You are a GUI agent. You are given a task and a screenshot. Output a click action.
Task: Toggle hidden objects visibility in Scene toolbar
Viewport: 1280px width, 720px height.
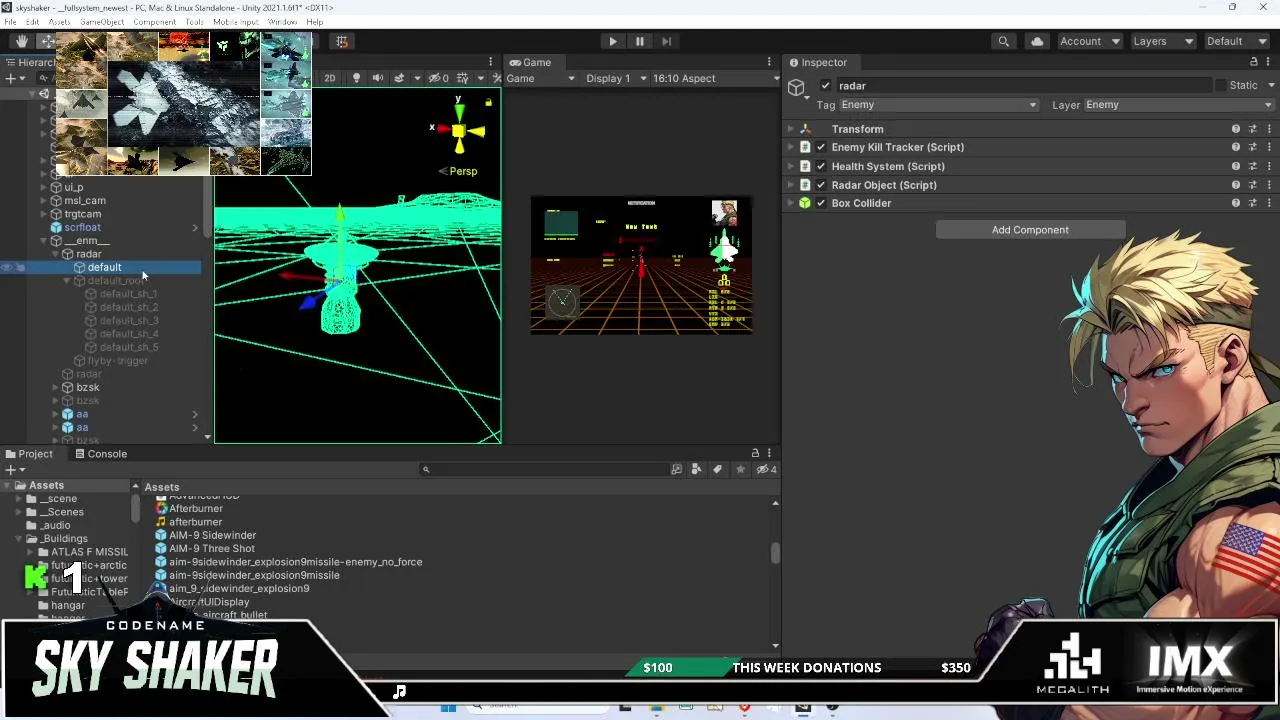439,78
